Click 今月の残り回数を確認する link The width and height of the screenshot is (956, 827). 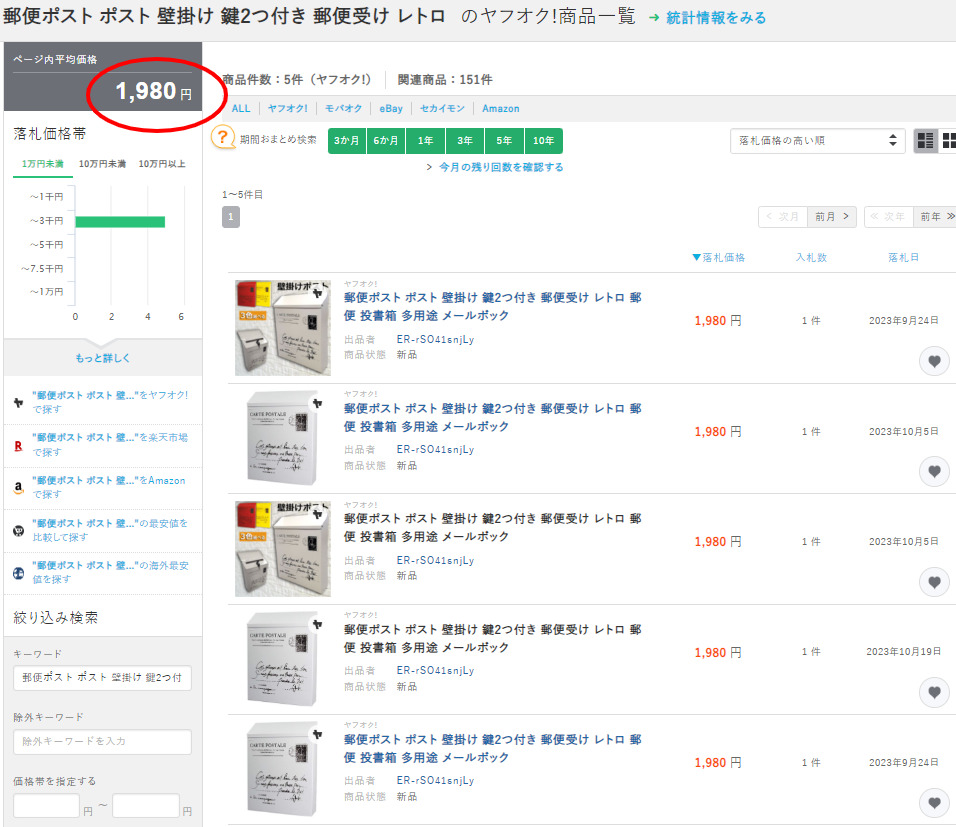click(x=500, y=167)
